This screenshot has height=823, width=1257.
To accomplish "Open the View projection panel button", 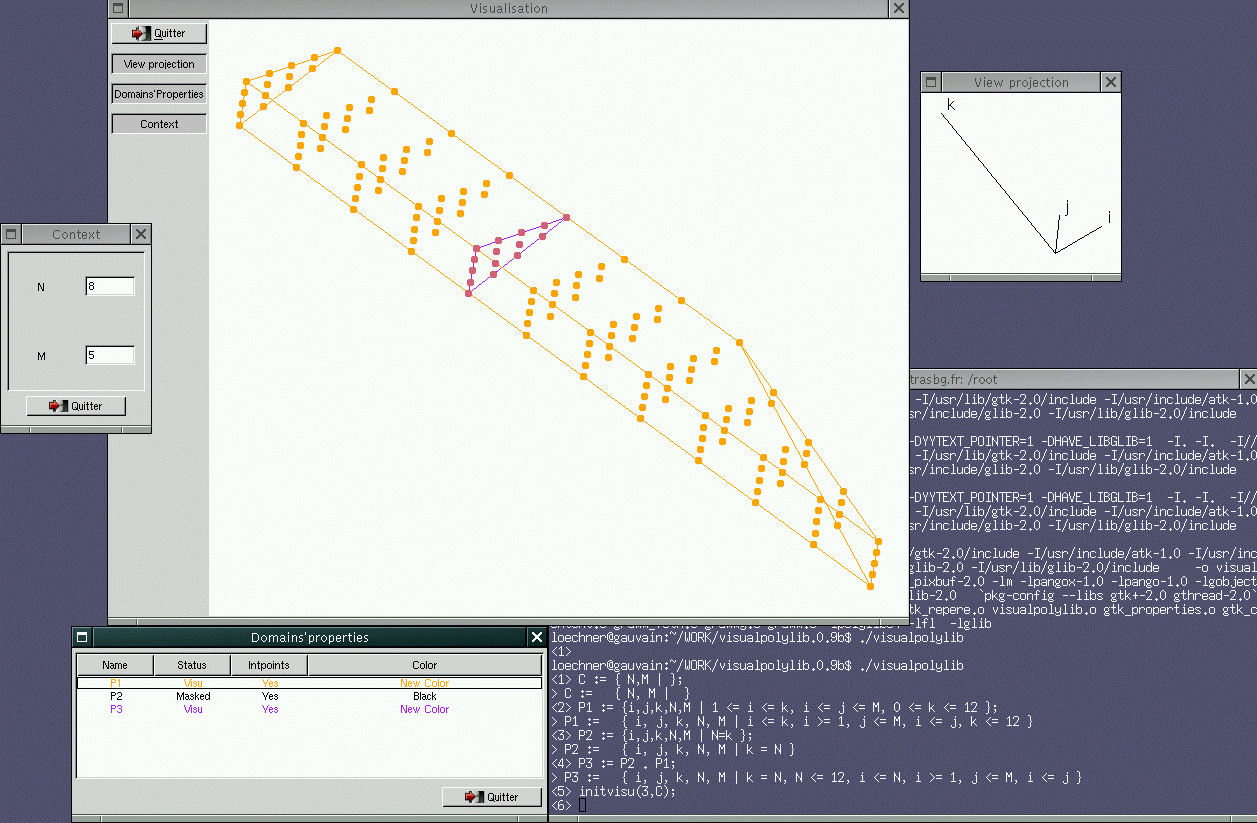I will click(159, 64).
